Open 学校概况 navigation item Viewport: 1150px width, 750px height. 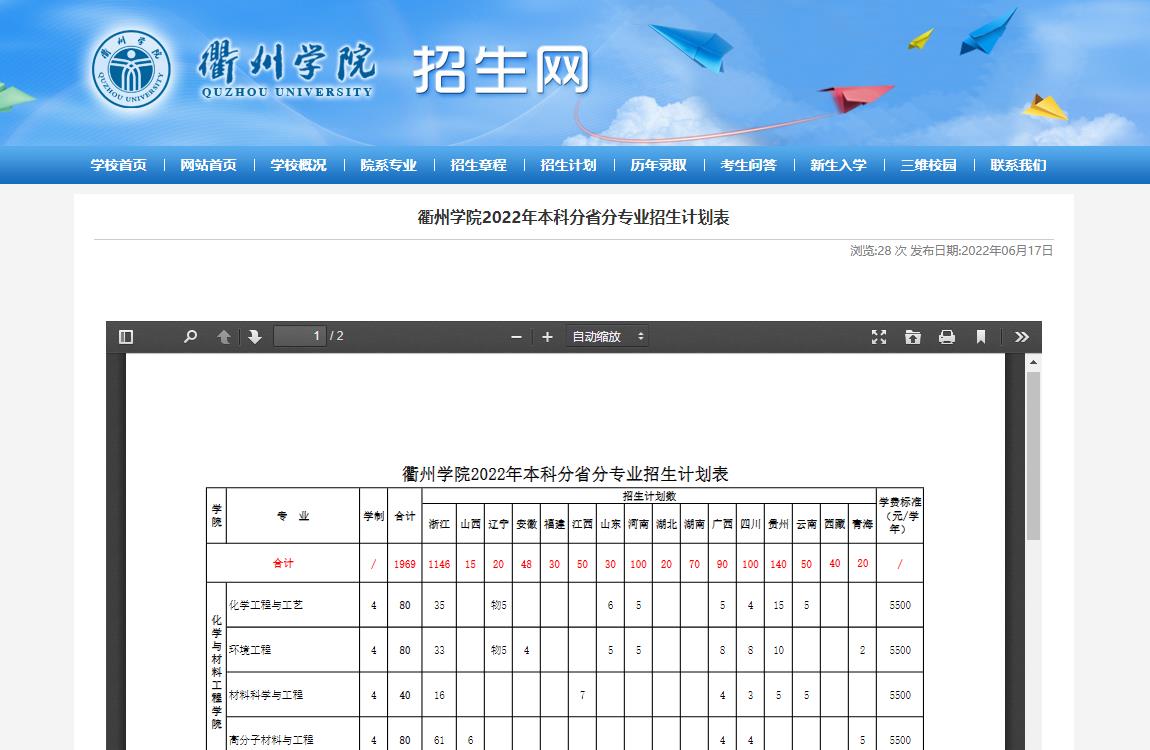click(x=299, y=165)
